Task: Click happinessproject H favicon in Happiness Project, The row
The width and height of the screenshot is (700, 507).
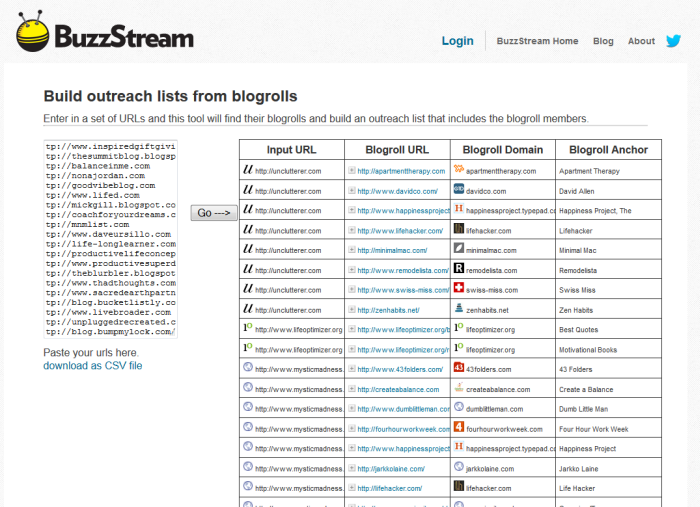Action: [x=459, y=208]
